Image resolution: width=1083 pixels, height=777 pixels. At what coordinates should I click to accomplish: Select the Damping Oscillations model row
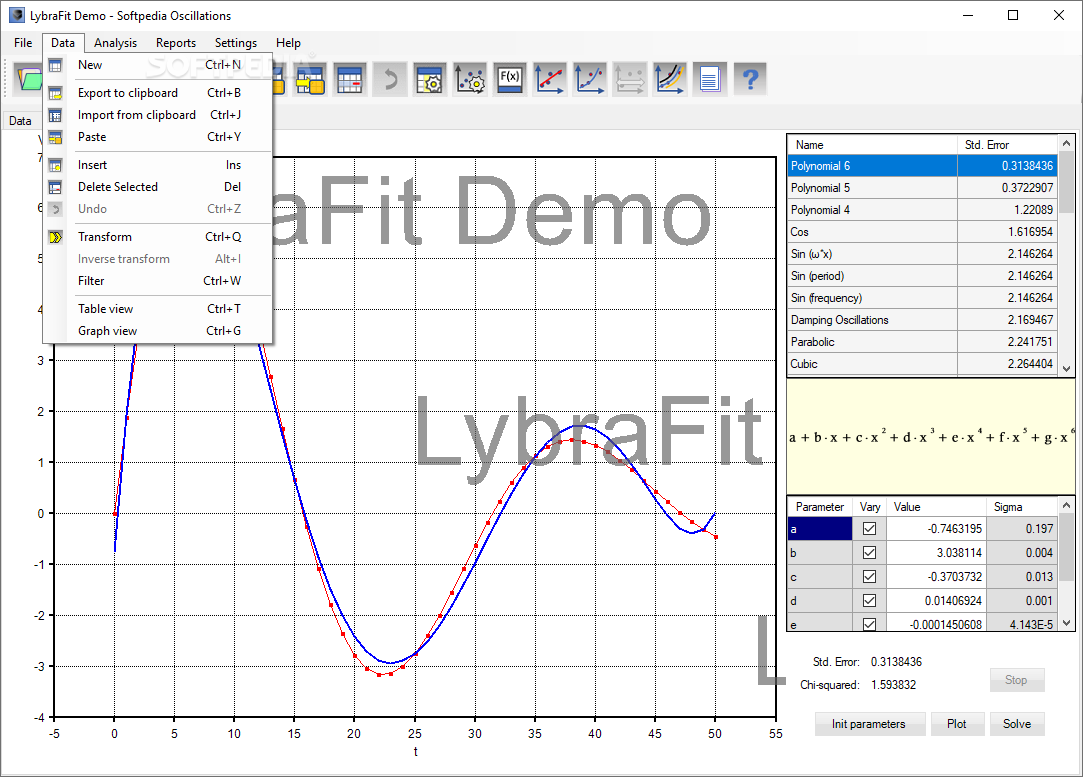922,320
